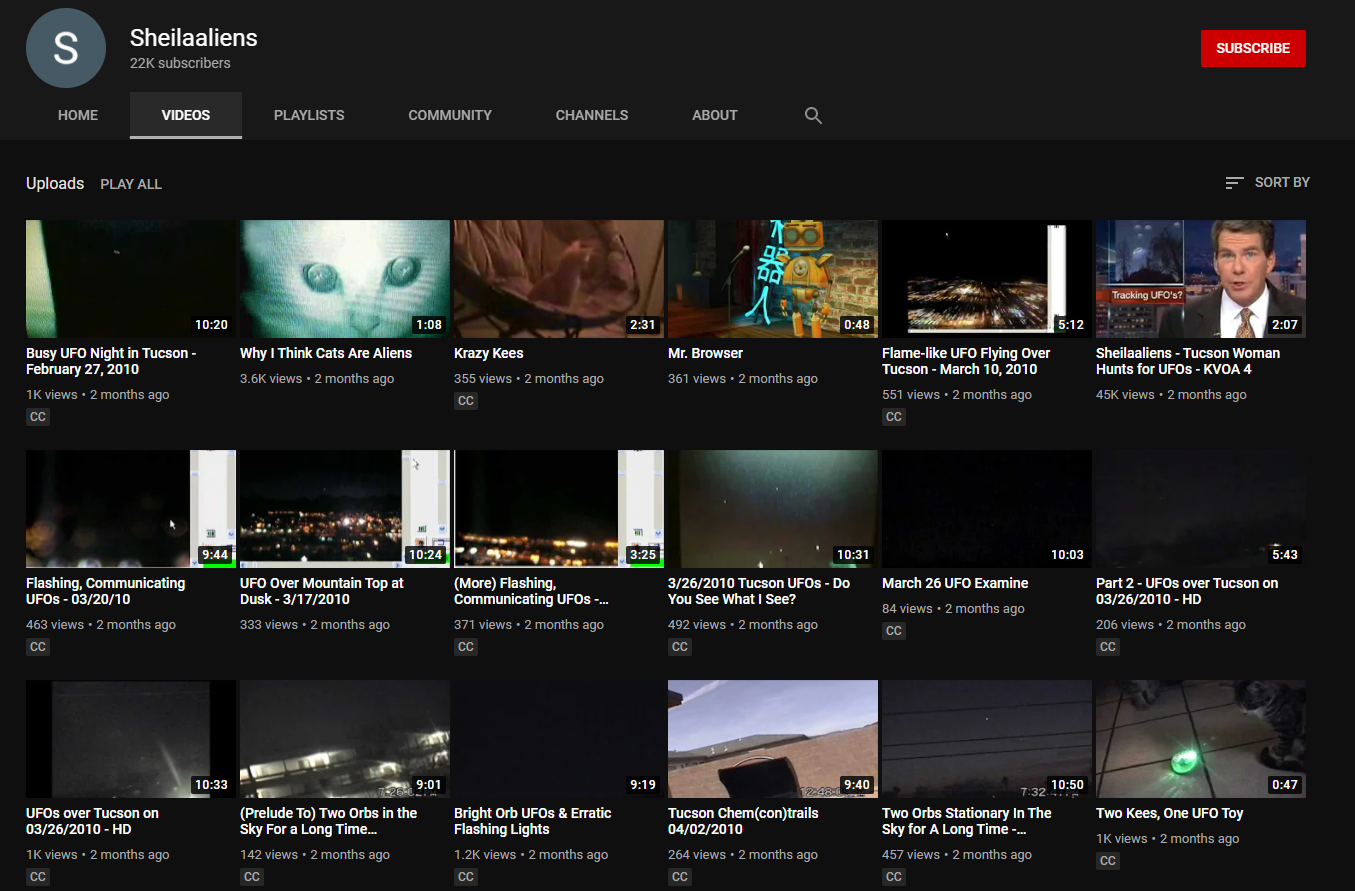Open March 26 UFO Examine title
1355x891 pixels.
click(955, 583)
